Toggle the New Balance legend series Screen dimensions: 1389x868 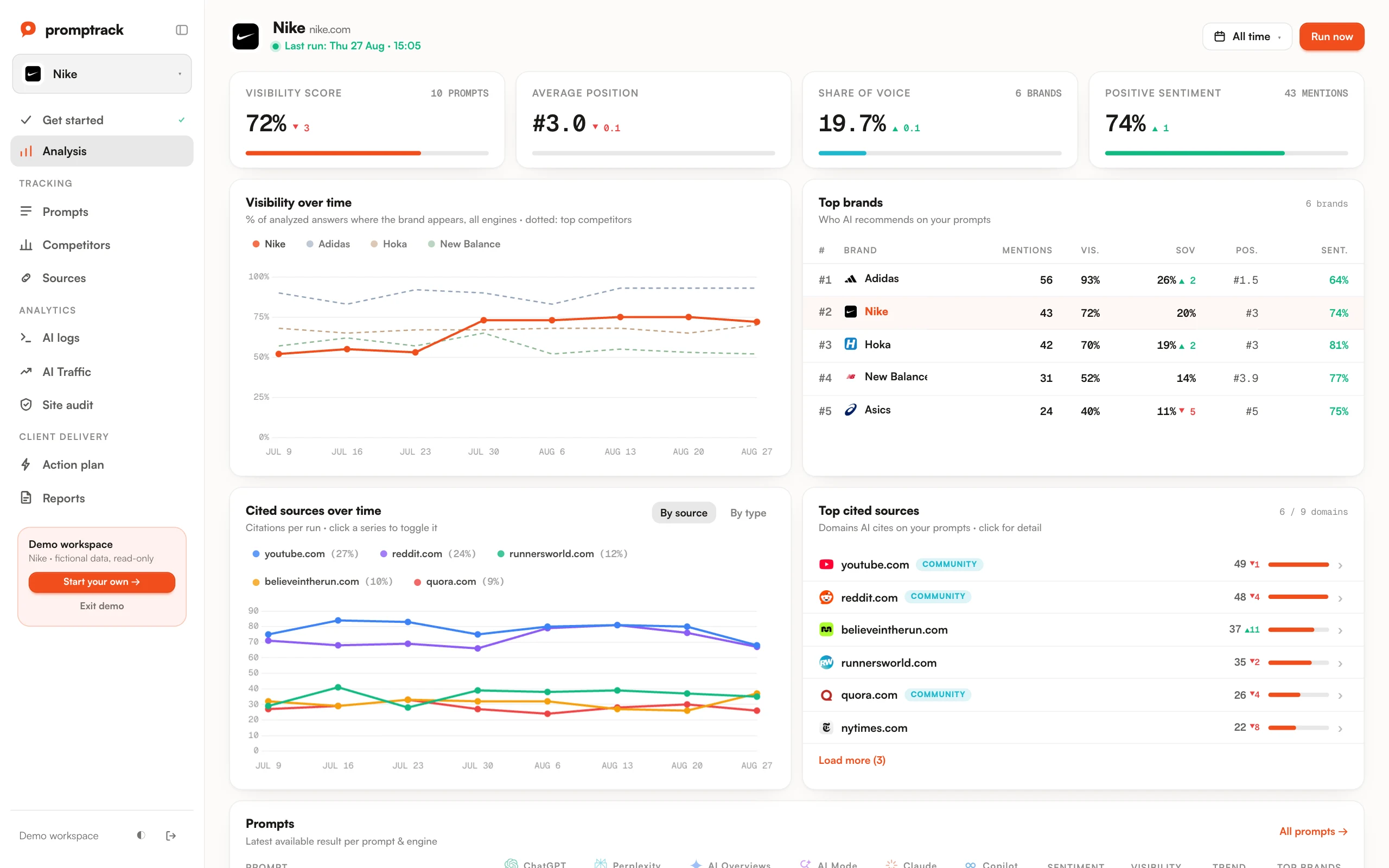coord(464,244)
